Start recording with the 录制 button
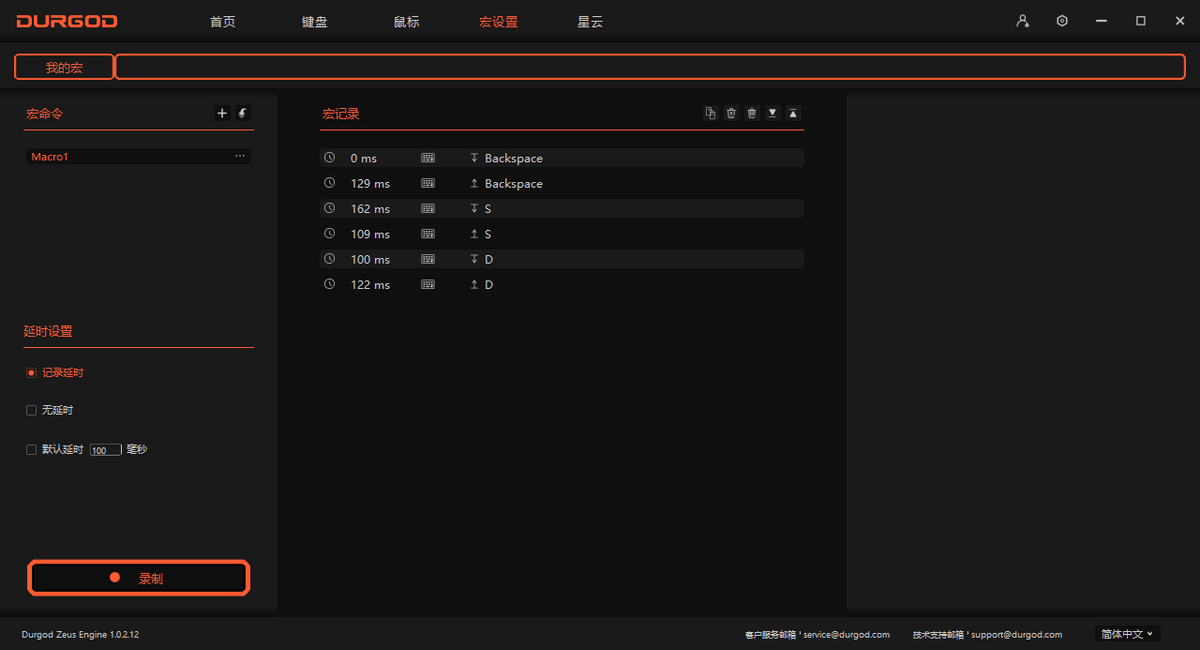The width and height of the screenshot is (1200, 650). [x=138, y=578]
